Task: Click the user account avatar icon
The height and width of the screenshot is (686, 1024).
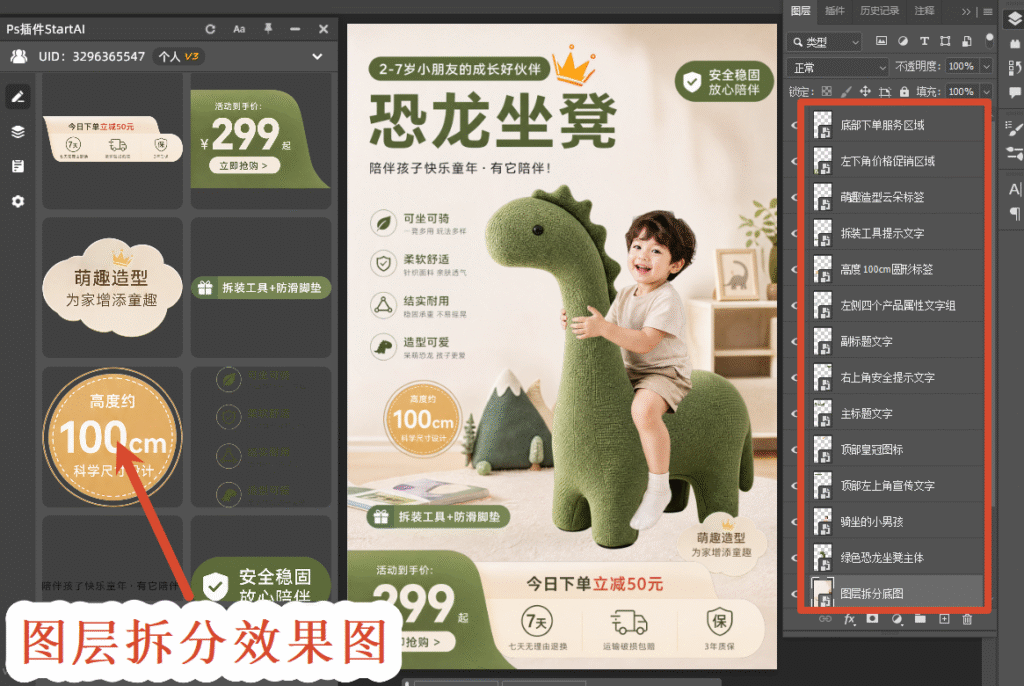Action: click(19, 56)
